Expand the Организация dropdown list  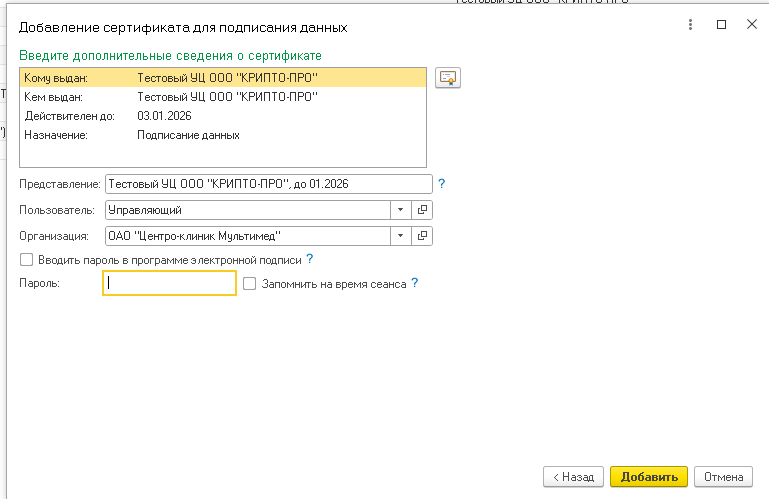click(400, 236)
